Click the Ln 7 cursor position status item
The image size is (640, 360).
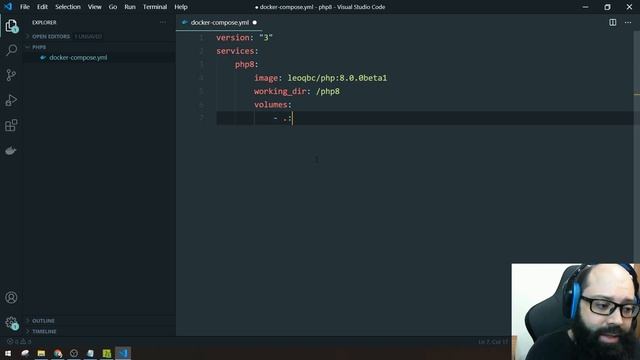[493, 342]
